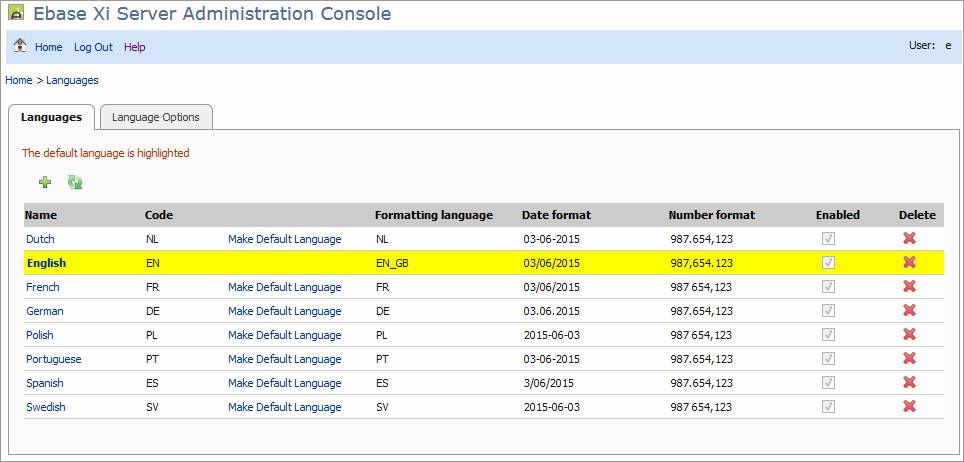964x462 pixels.
Task: Click the green plus add language icon
Action: [45, 182]
